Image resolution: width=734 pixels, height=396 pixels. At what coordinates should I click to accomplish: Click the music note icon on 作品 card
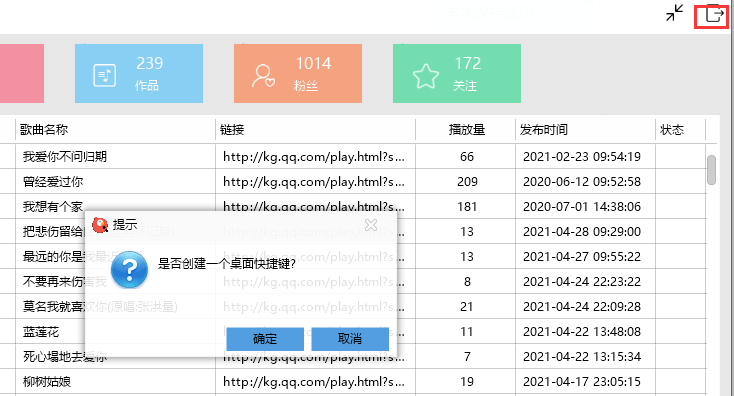(x=105, y=75)
